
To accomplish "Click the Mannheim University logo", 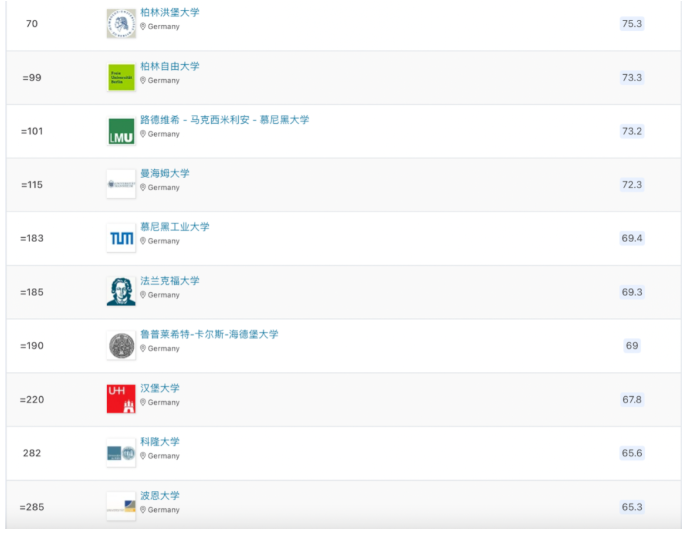I will 121,185.
